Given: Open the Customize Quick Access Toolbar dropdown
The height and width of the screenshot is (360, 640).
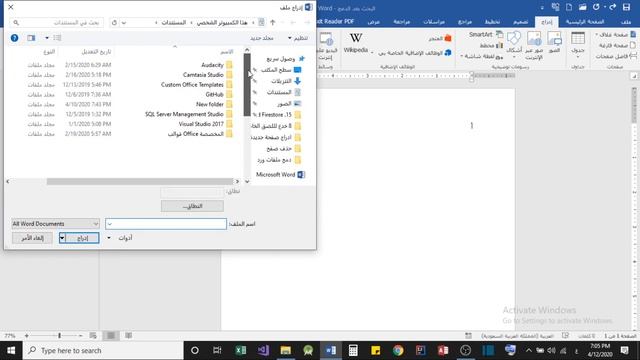Looking at the screenshot, I should point(542,8).
